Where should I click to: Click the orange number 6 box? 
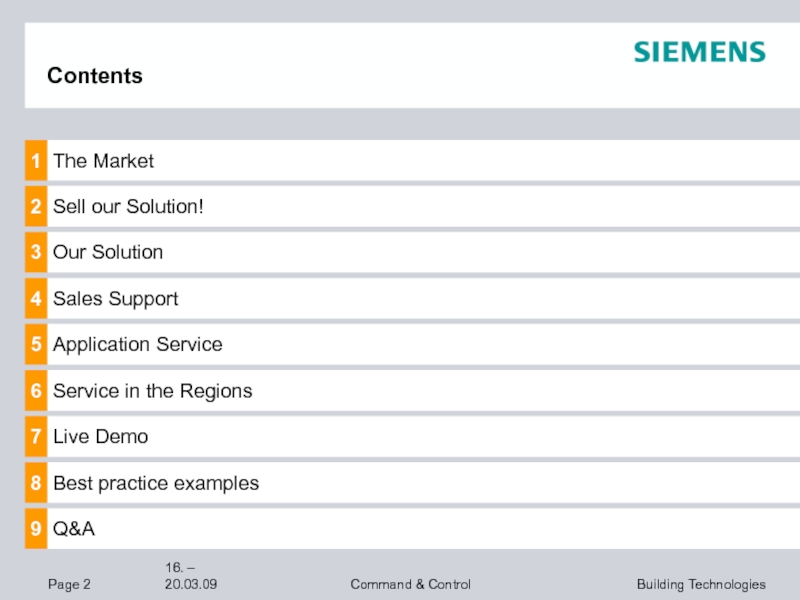[x=36, y=390]
